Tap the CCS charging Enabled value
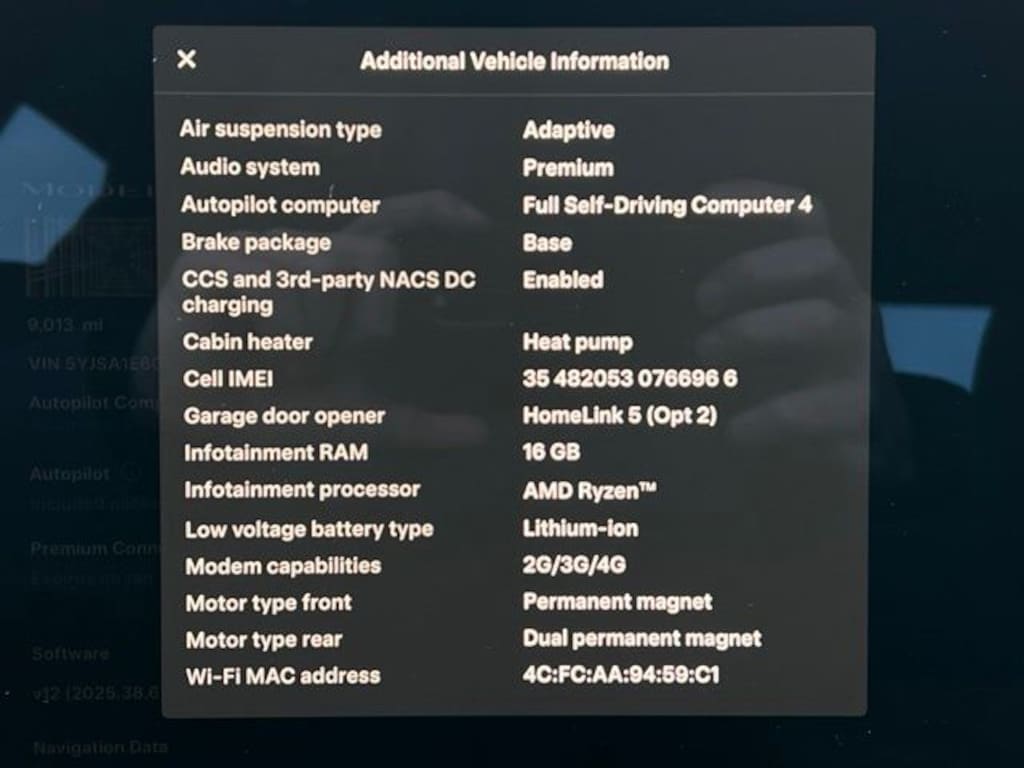This screenshot has height=768, width=1024. 562,280
